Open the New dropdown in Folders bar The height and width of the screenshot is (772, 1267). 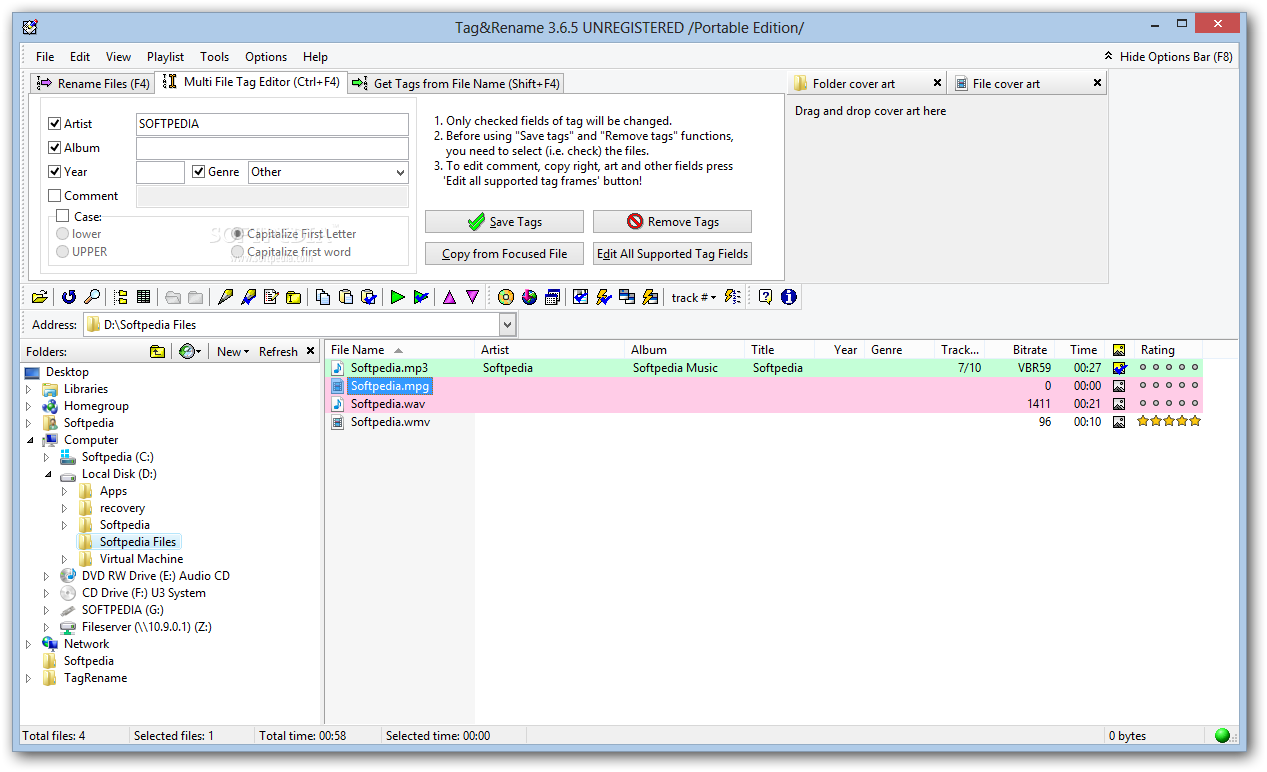point(233,351)
